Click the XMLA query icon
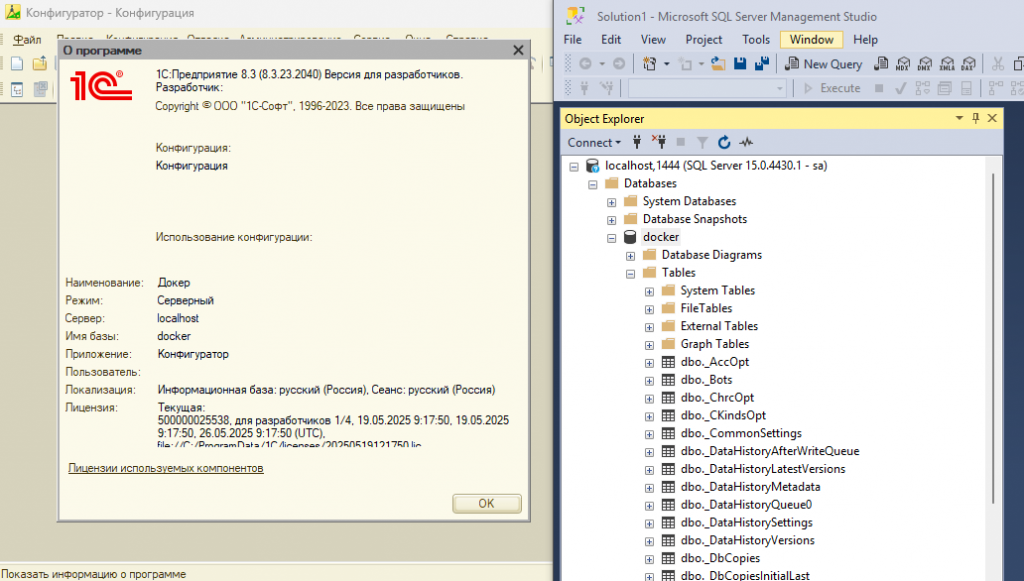The width and height of the screenshot is (1024, 581). (x=947, y=64)
